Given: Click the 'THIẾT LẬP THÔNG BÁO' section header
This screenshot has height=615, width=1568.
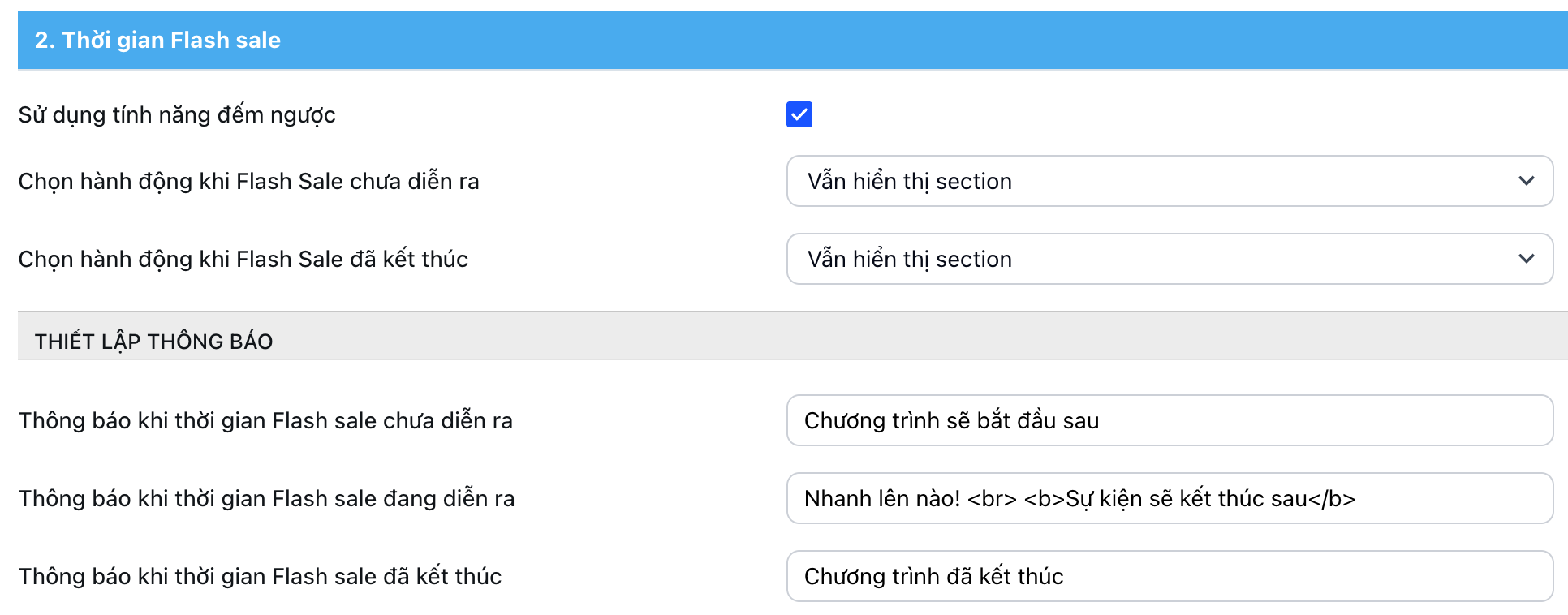Looking at the screenshot, I should pyautogui.click(x=153, y=342).
